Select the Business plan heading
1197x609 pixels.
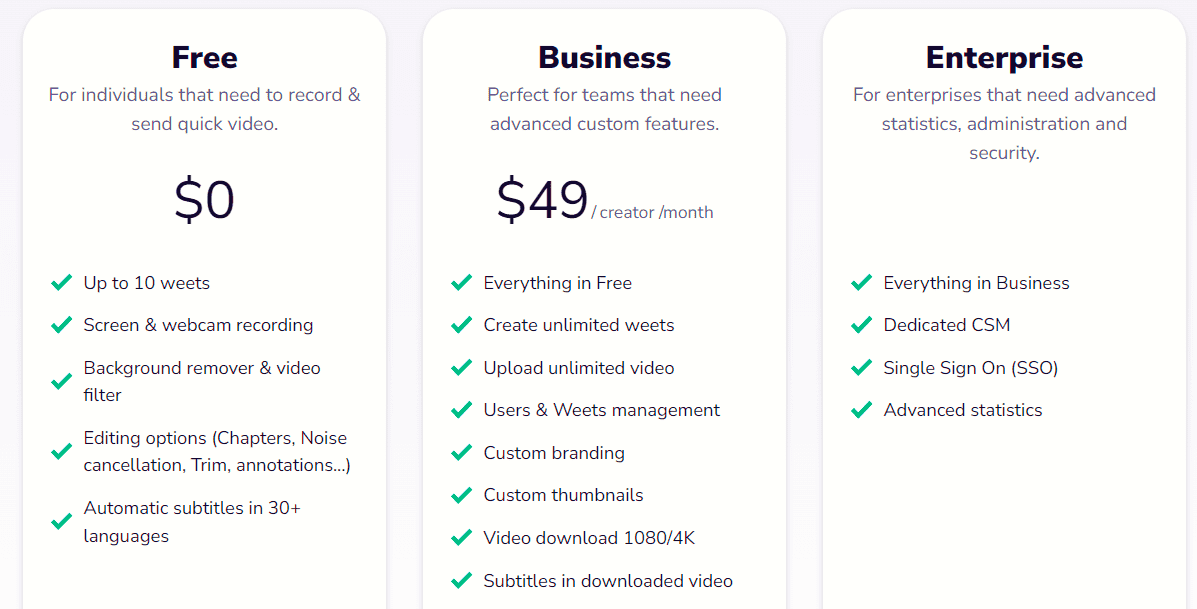coord(605,57)
